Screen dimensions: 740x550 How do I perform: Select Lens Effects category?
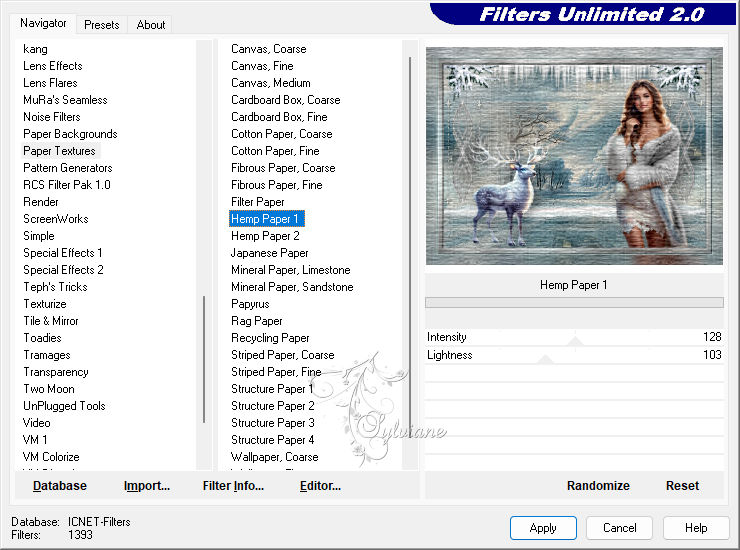pos(53,66)
